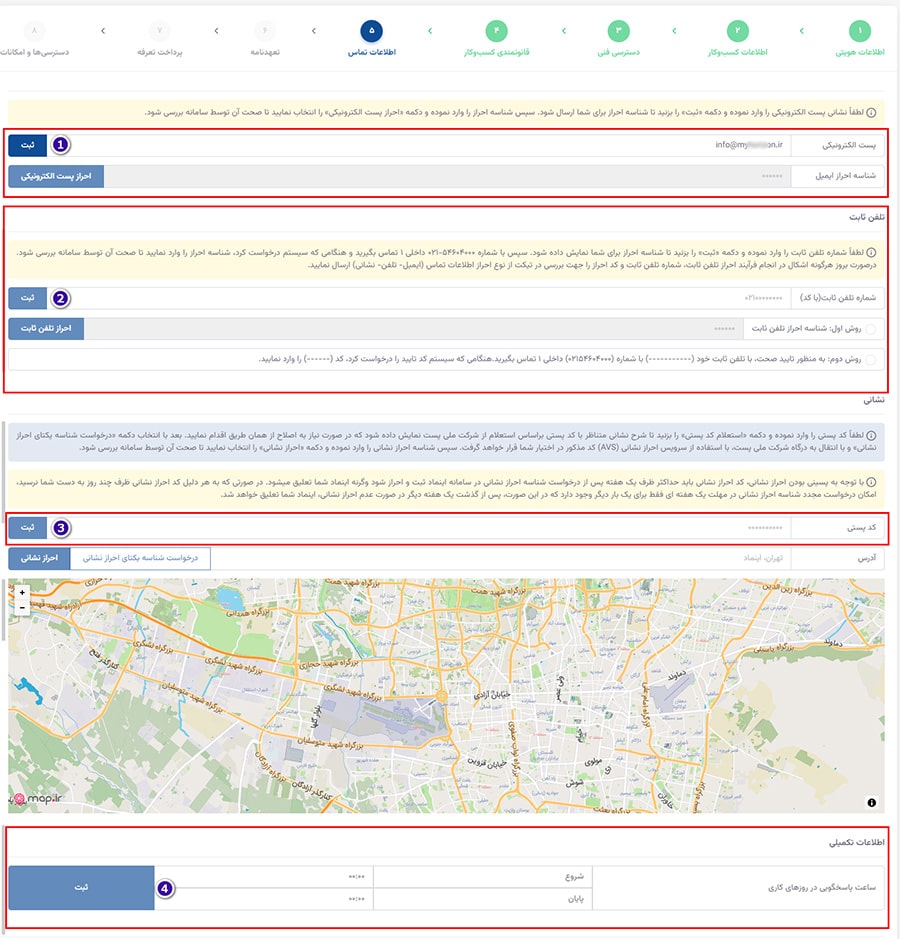Image resolution: width=900 pixels, height=939 pixels.
Task: Click ثبت button next to email field
Action: click(x=28, y=145)
